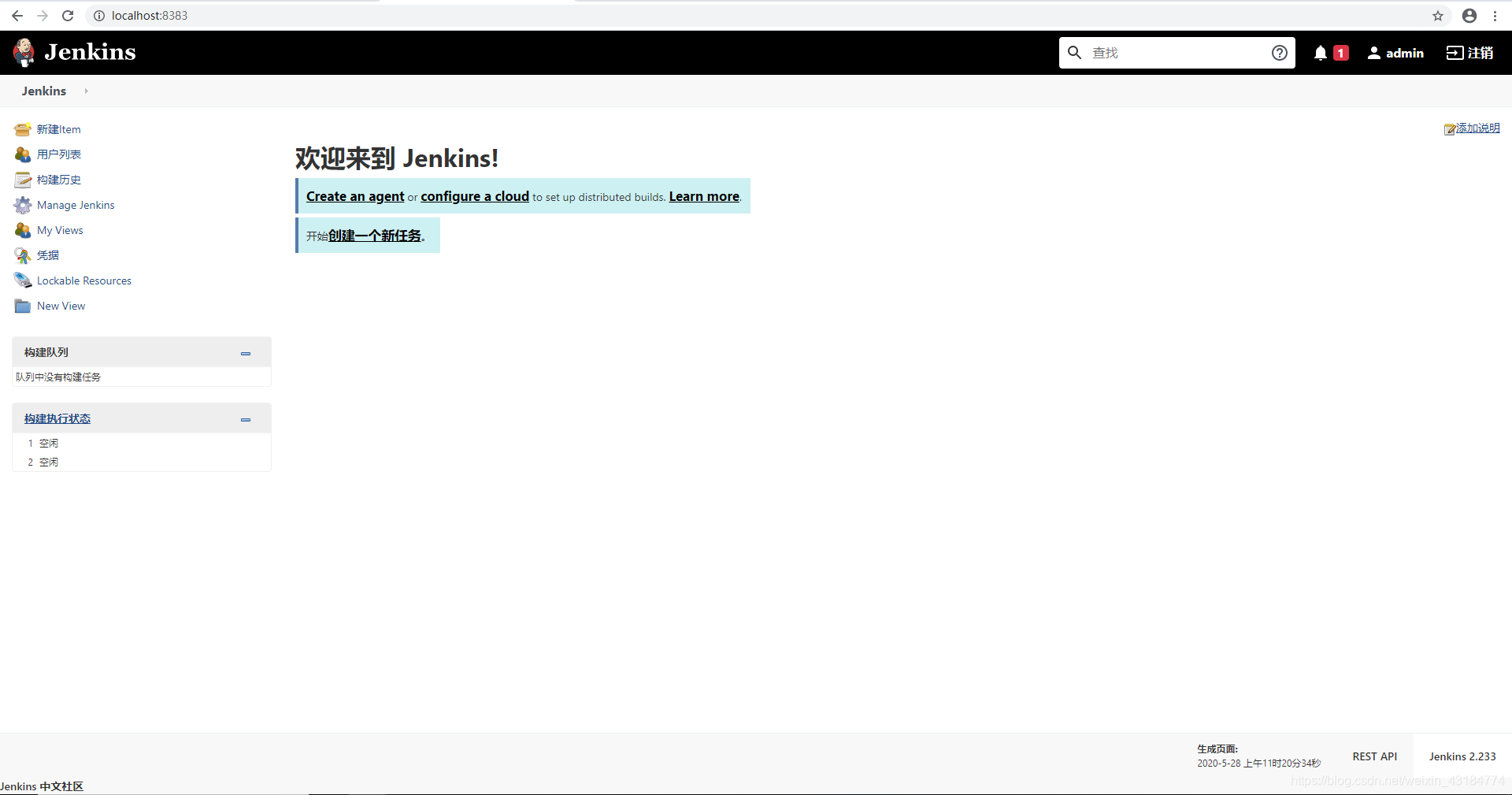The image size is (1512, 795).
Task: Open 新建Item from sidebar
Action: [59, 129]
